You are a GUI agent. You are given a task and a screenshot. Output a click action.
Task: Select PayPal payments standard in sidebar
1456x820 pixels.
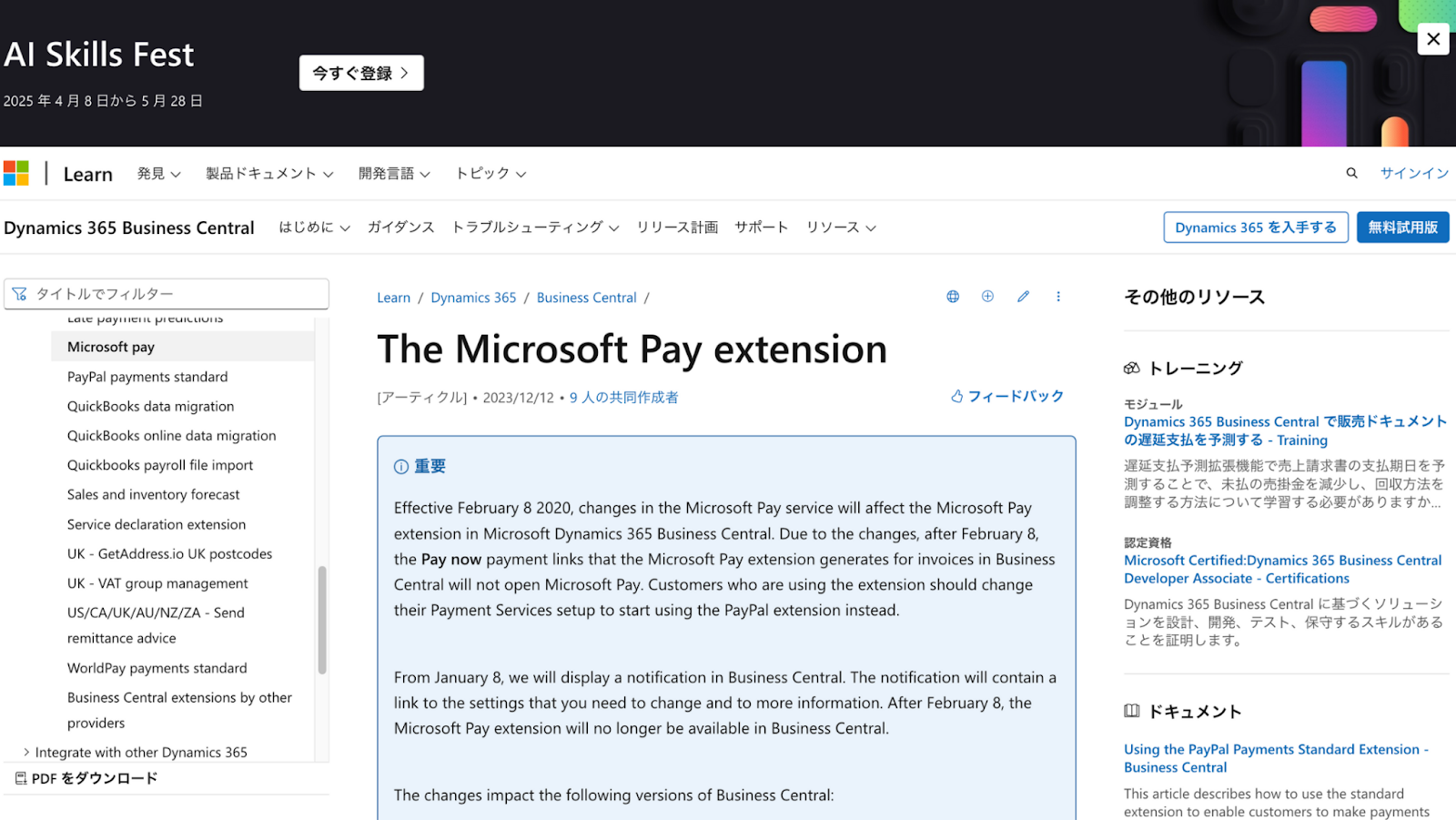coord(147,377)
